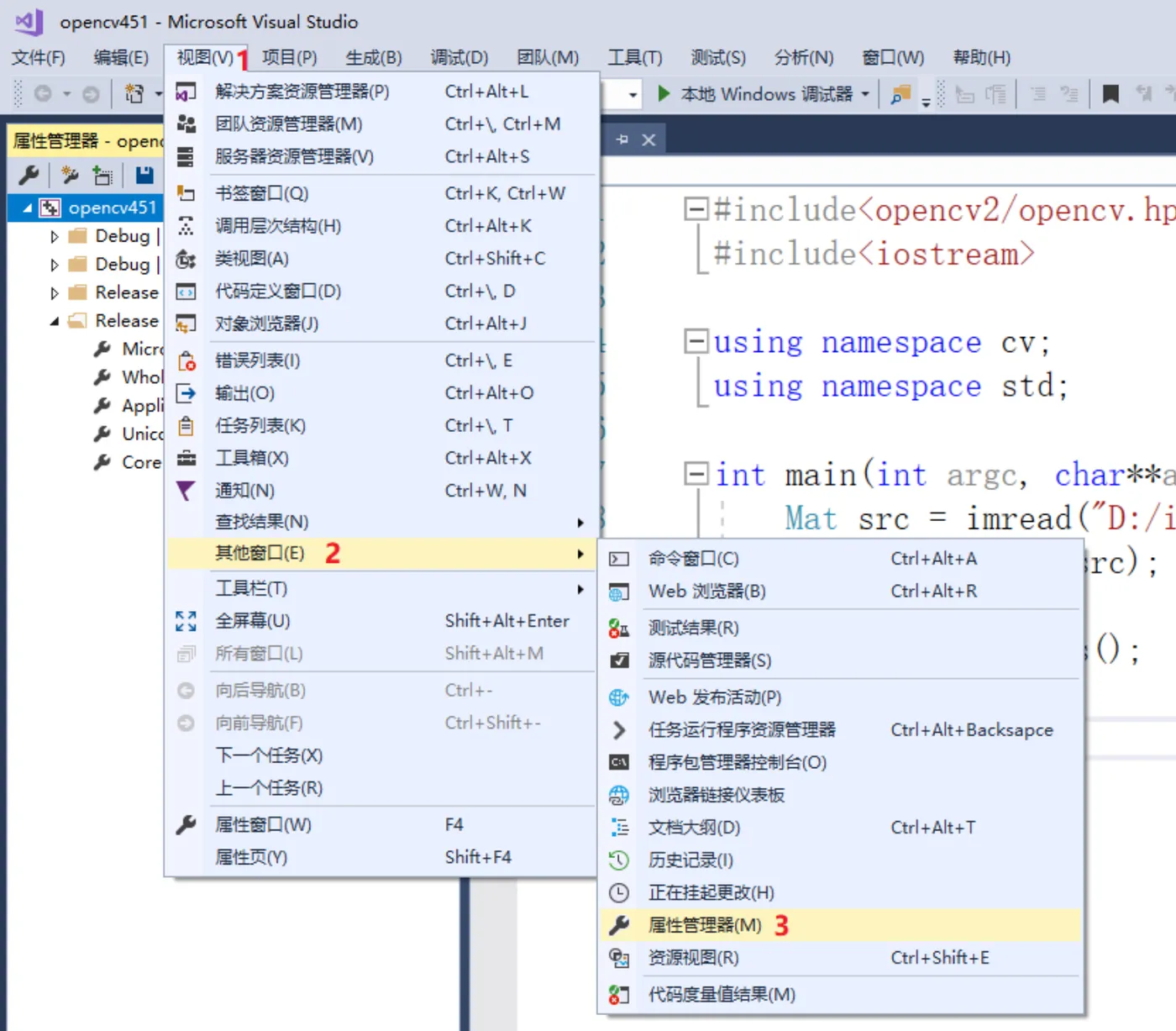Click the Document Outline icon
Screen dimensions: 1176x1031
[x=619, y=828]
